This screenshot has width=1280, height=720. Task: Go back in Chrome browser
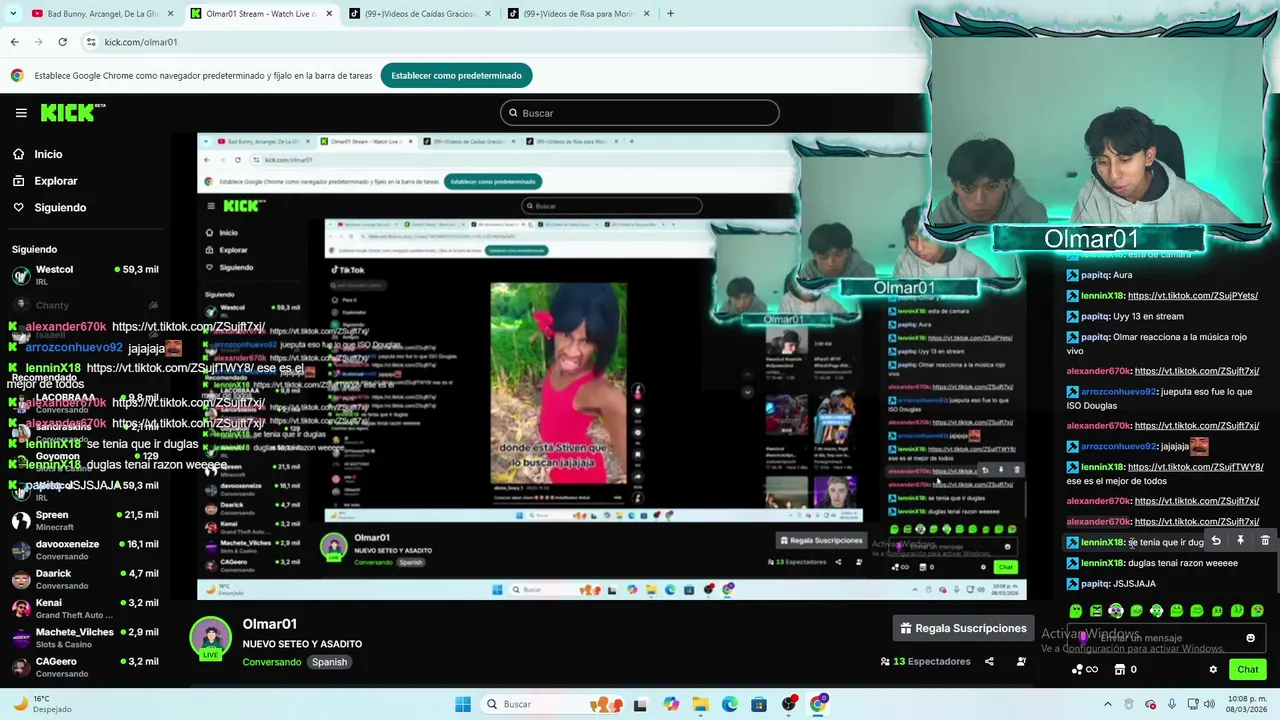click(x=14, y=42)
